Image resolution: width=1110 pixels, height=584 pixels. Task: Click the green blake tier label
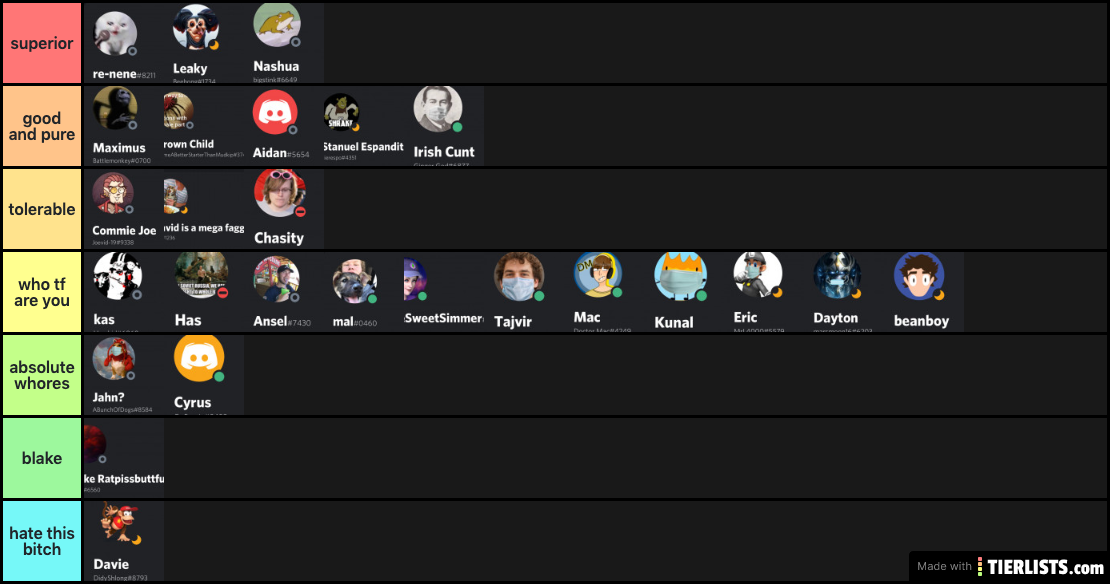point(42,458)
